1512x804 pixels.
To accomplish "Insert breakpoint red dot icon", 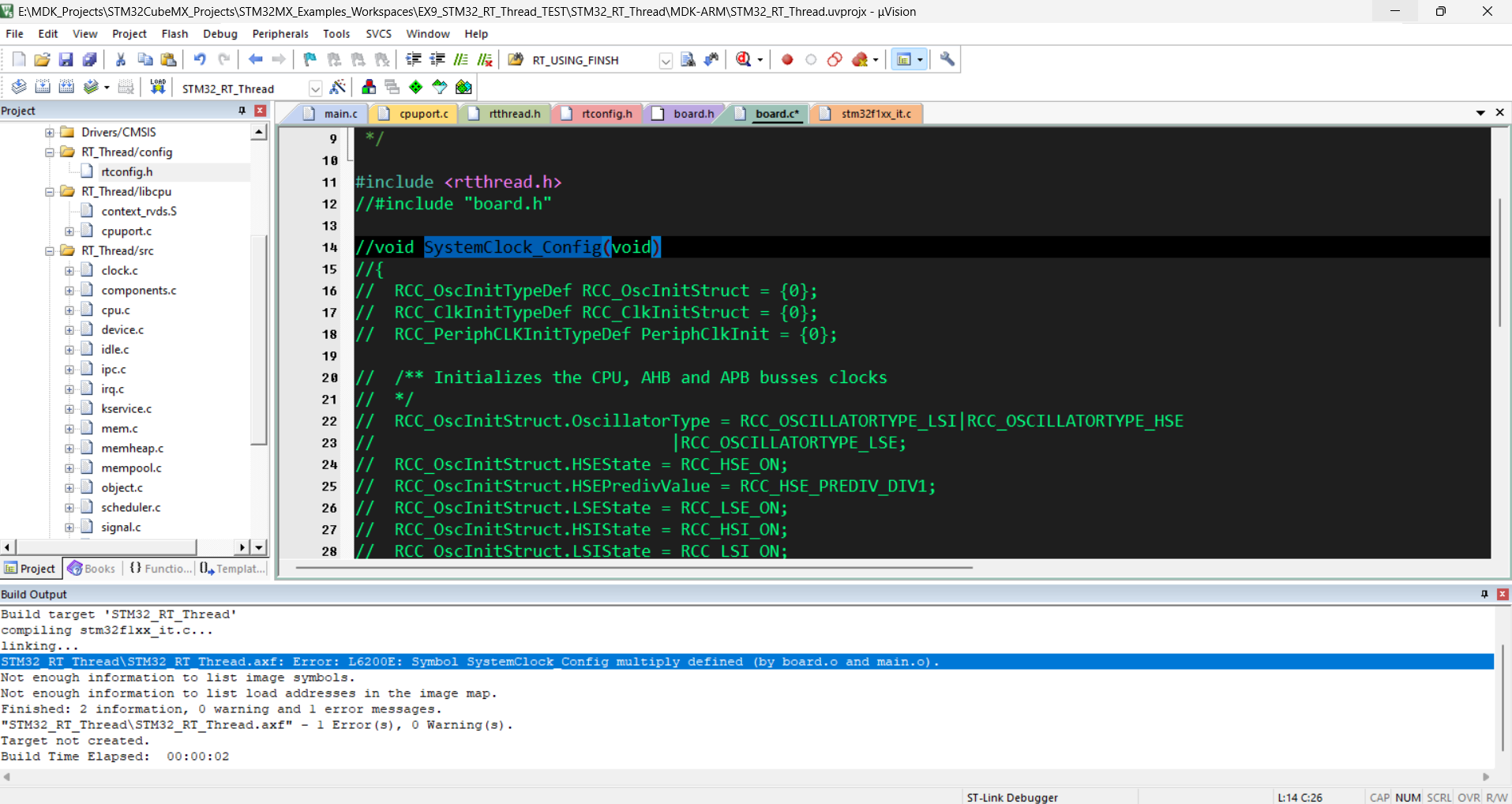I will pyautogui.click(x=787, y=59).
